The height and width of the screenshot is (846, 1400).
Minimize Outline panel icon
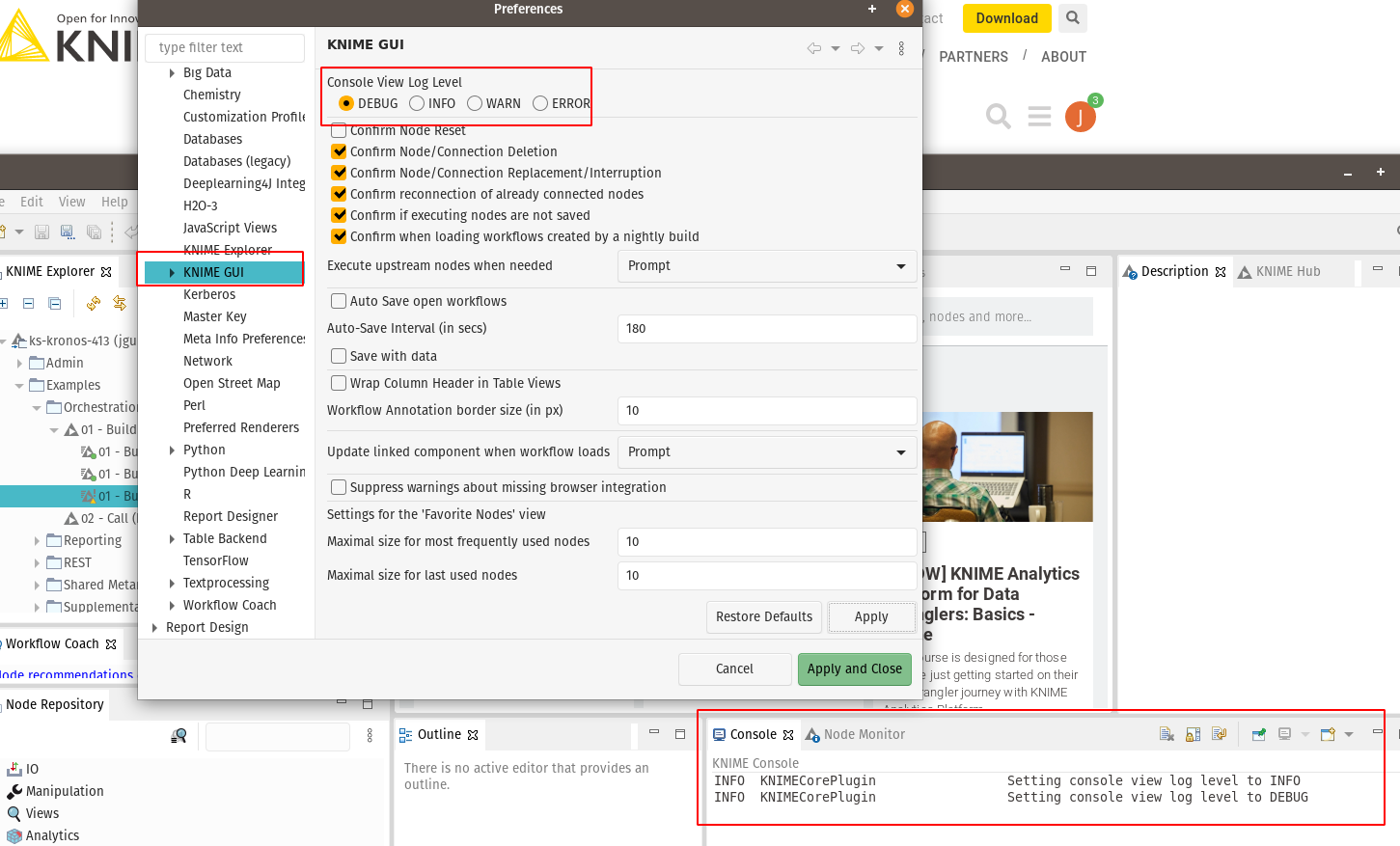click(653, 732)
